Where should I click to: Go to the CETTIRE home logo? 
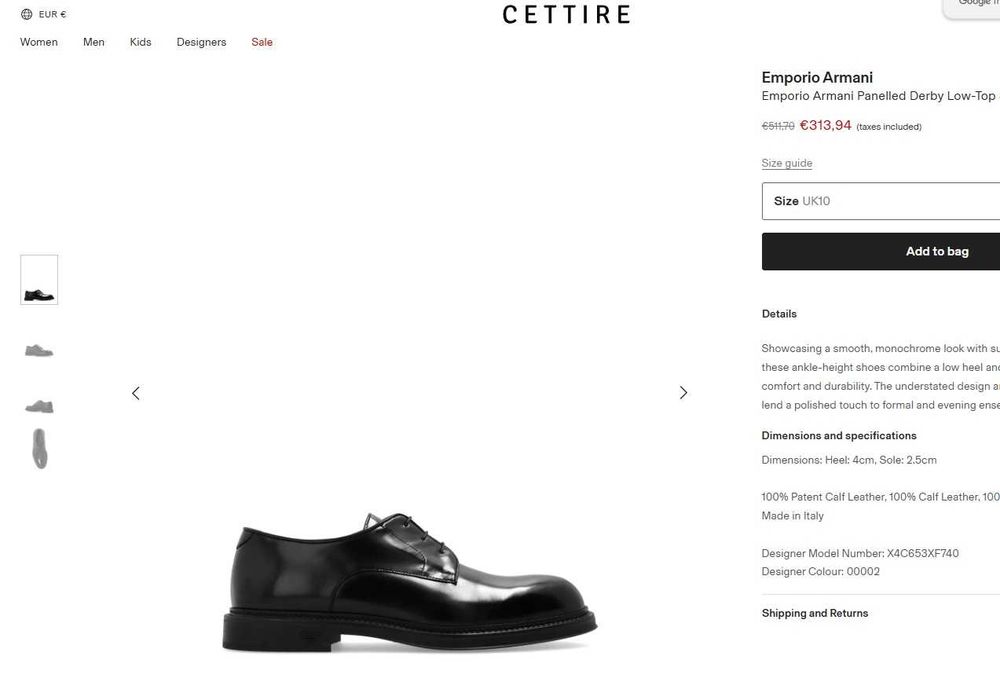coord(566,14)
